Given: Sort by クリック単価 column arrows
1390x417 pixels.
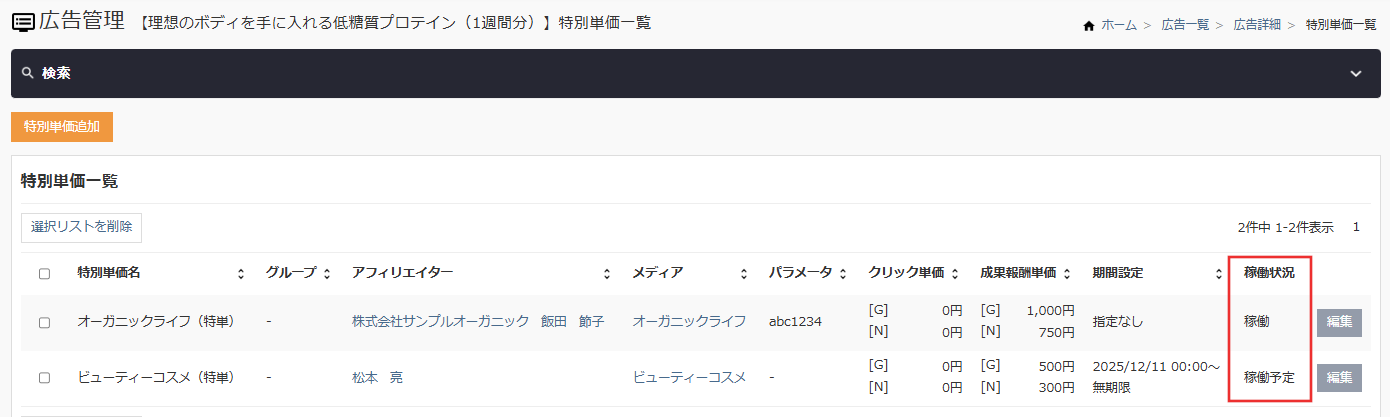Looking at the screenshot, I should pyautogui.click(x=955, y=273).
